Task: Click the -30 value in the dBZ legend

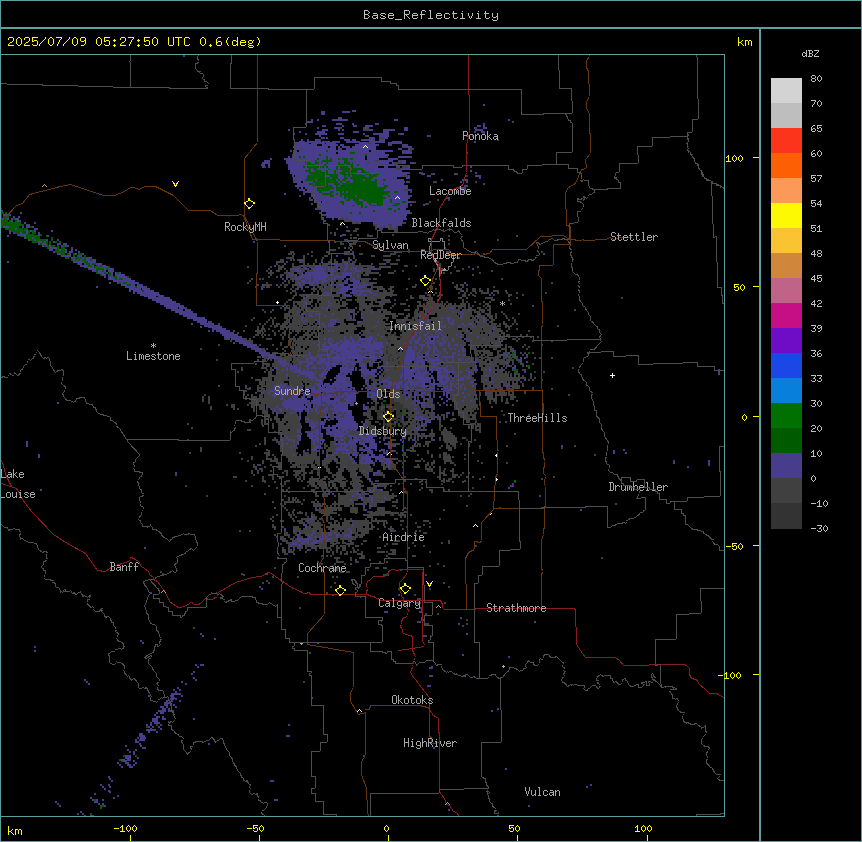Action: click(819, 528)
